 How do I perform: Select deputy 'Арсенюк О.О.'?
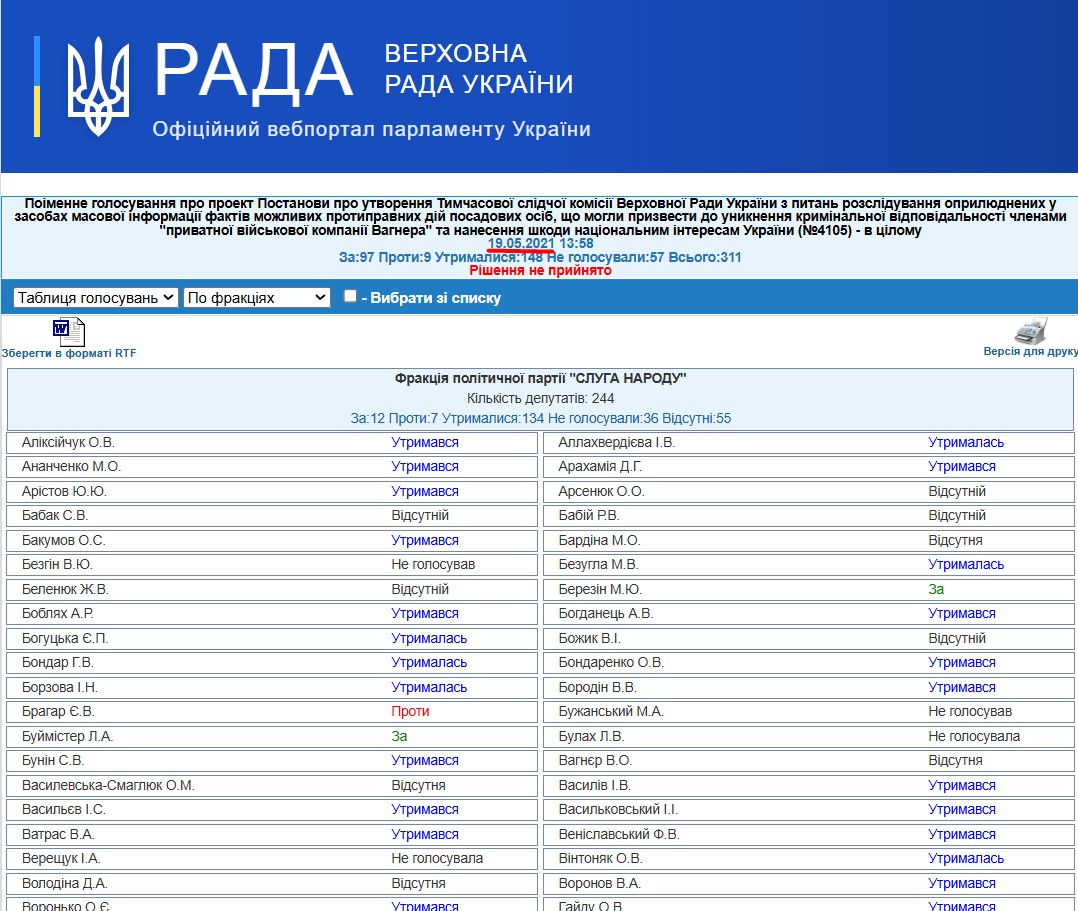click(602, 491)
